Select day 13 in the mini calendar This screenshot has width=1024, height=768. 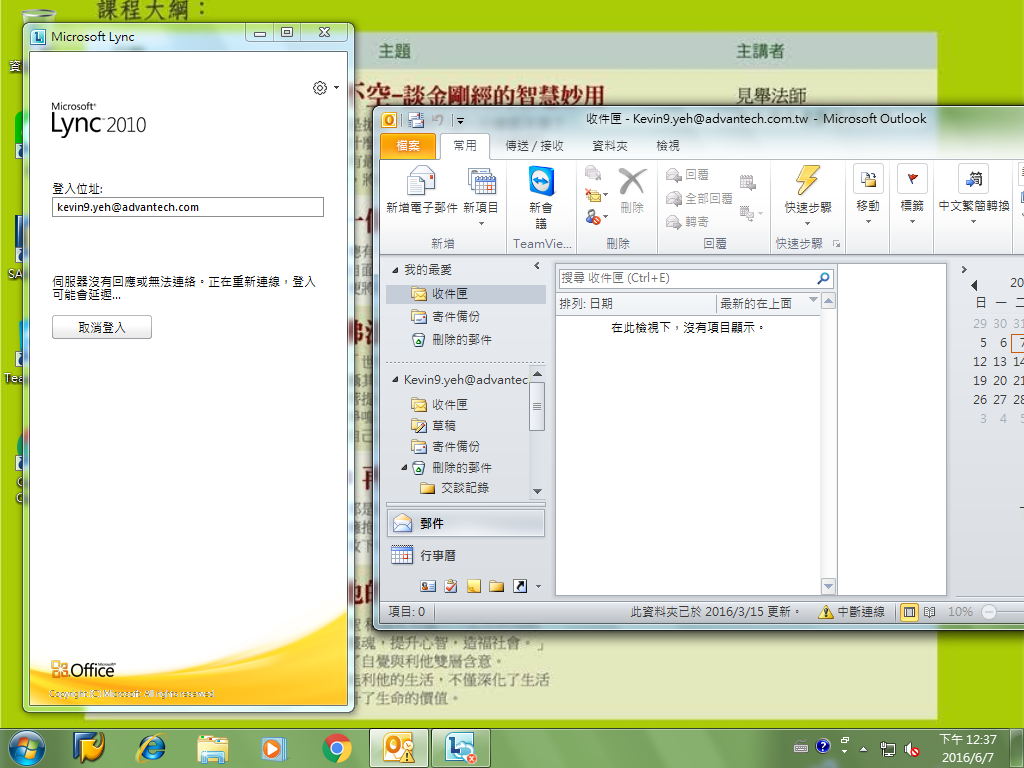[x=1000, y=361]
